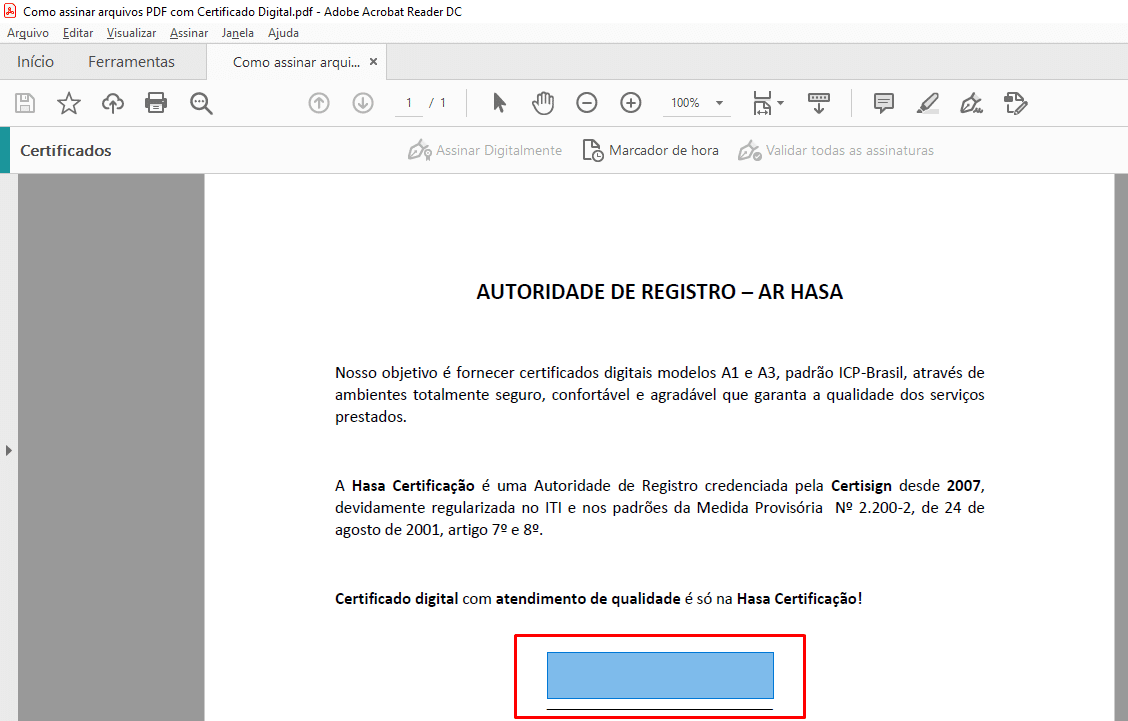The image size is (1128, 721).
Task: Print the document with printer icon
Action: tap(156, 103)
